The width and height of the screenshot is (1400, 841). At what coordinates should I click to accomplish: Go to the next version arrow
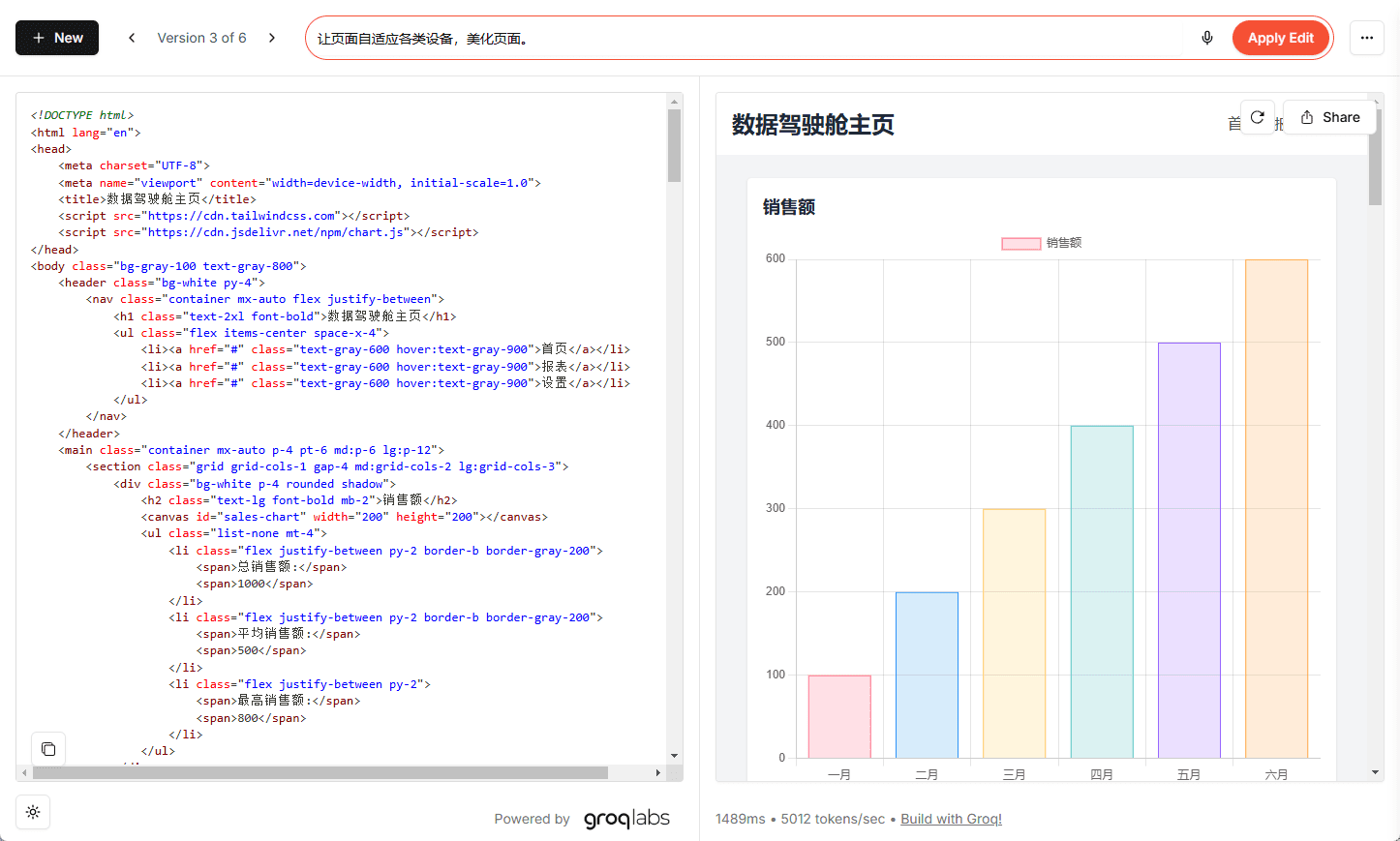click(x=272, y=38)
